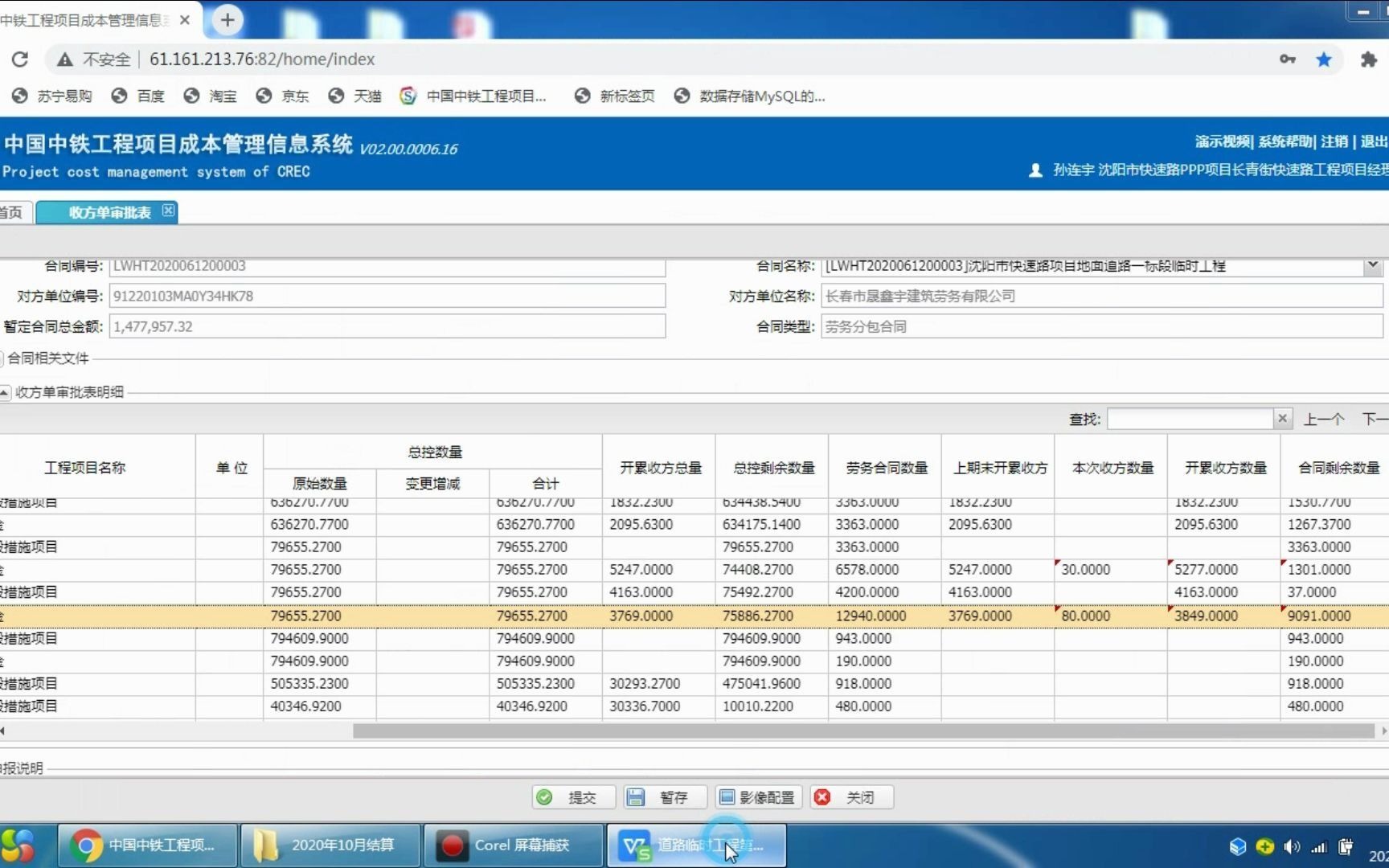Click the 暂存 save button
This screenshot has width=1389, height=868.
point(665,797)
